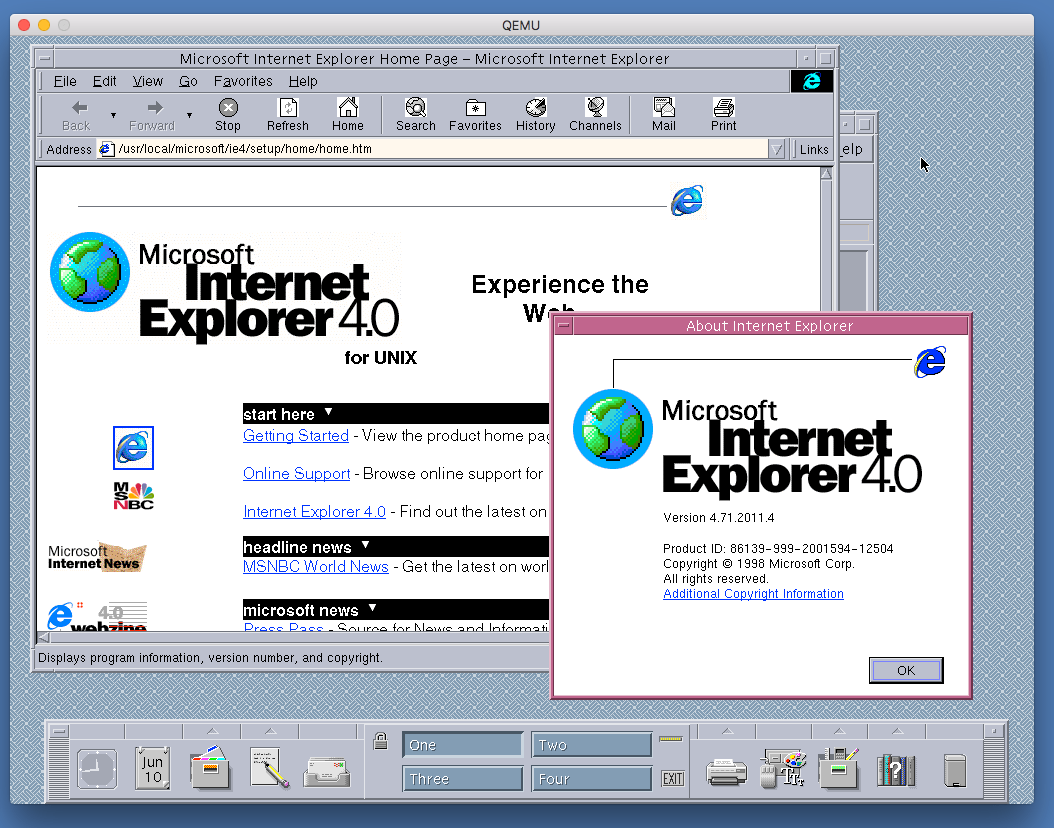Click OK in About dialog
1054x828 pixels.
[x=906, y=670]
